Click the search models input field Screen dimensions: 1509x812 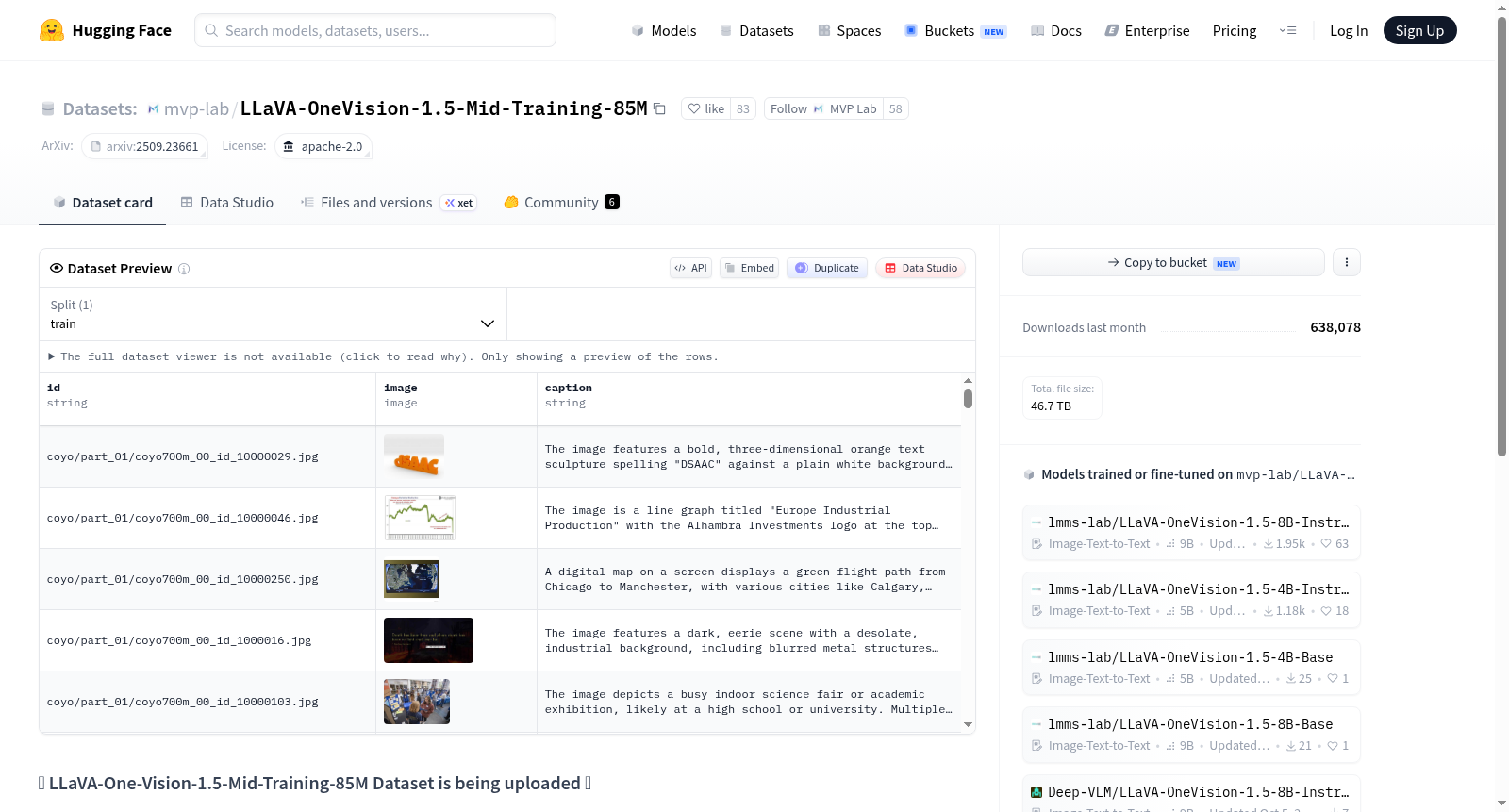point(375,30)
